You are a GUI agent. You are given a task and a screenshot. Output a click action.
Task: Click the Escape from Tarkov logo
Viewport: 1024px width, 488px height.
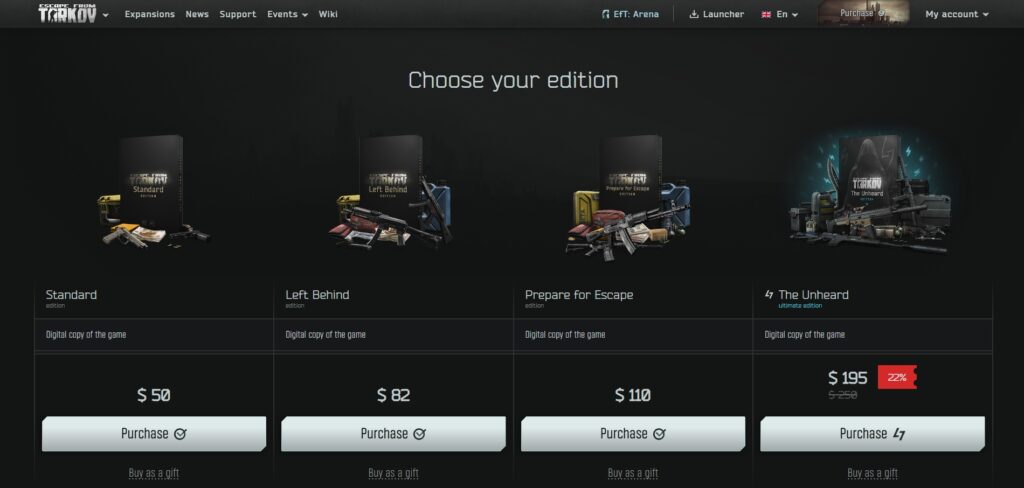pyautogui.click(x=67, y=13)
